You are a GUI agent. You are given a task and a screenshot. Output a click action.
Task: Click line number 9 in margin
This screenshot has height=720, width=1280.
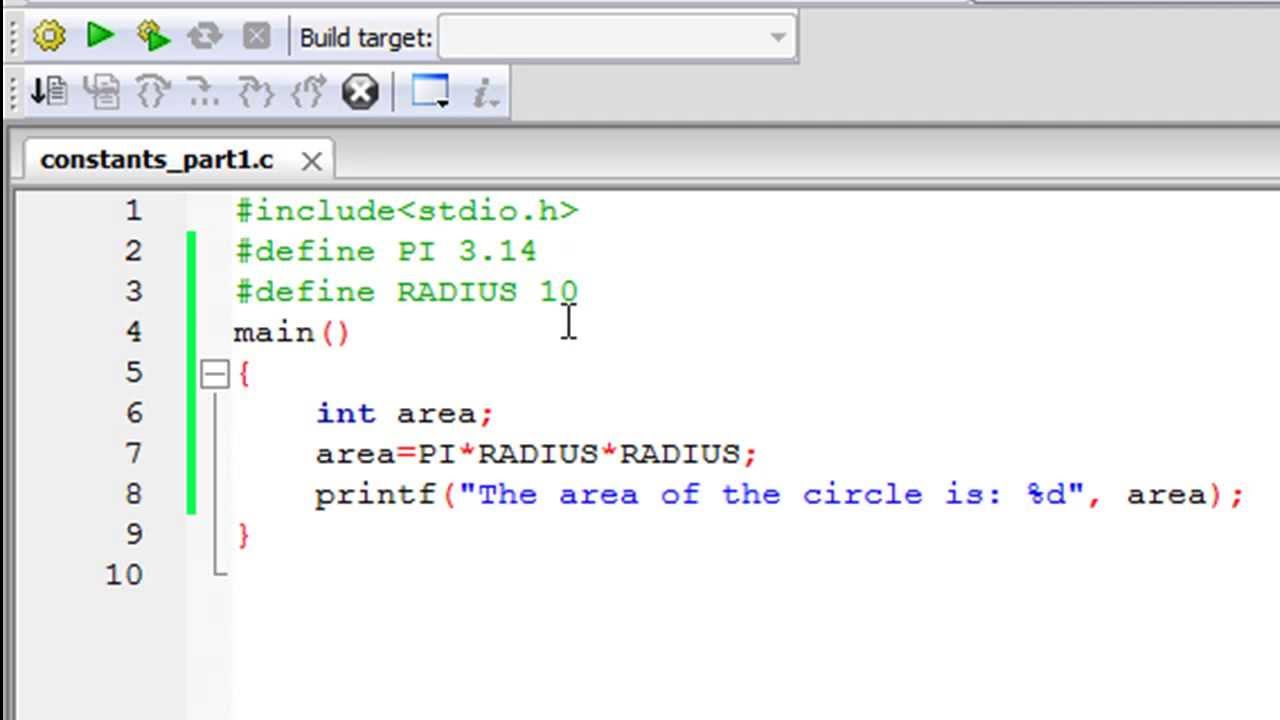(133, 535)
